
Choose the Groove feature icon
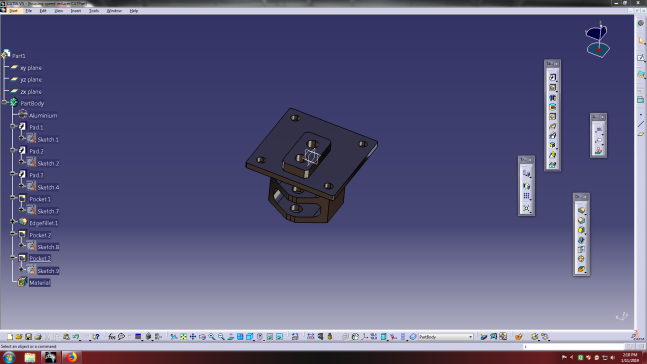click(x=553, y=107)
